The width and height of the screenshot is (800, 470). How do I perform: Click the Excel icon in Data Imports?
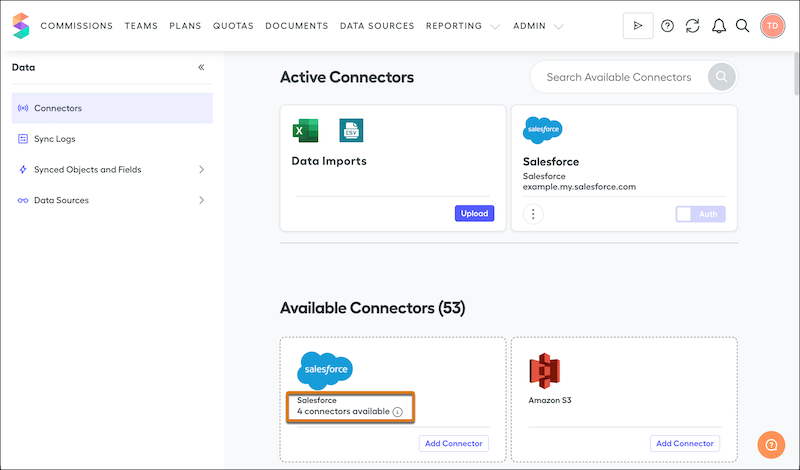point(305,130)
